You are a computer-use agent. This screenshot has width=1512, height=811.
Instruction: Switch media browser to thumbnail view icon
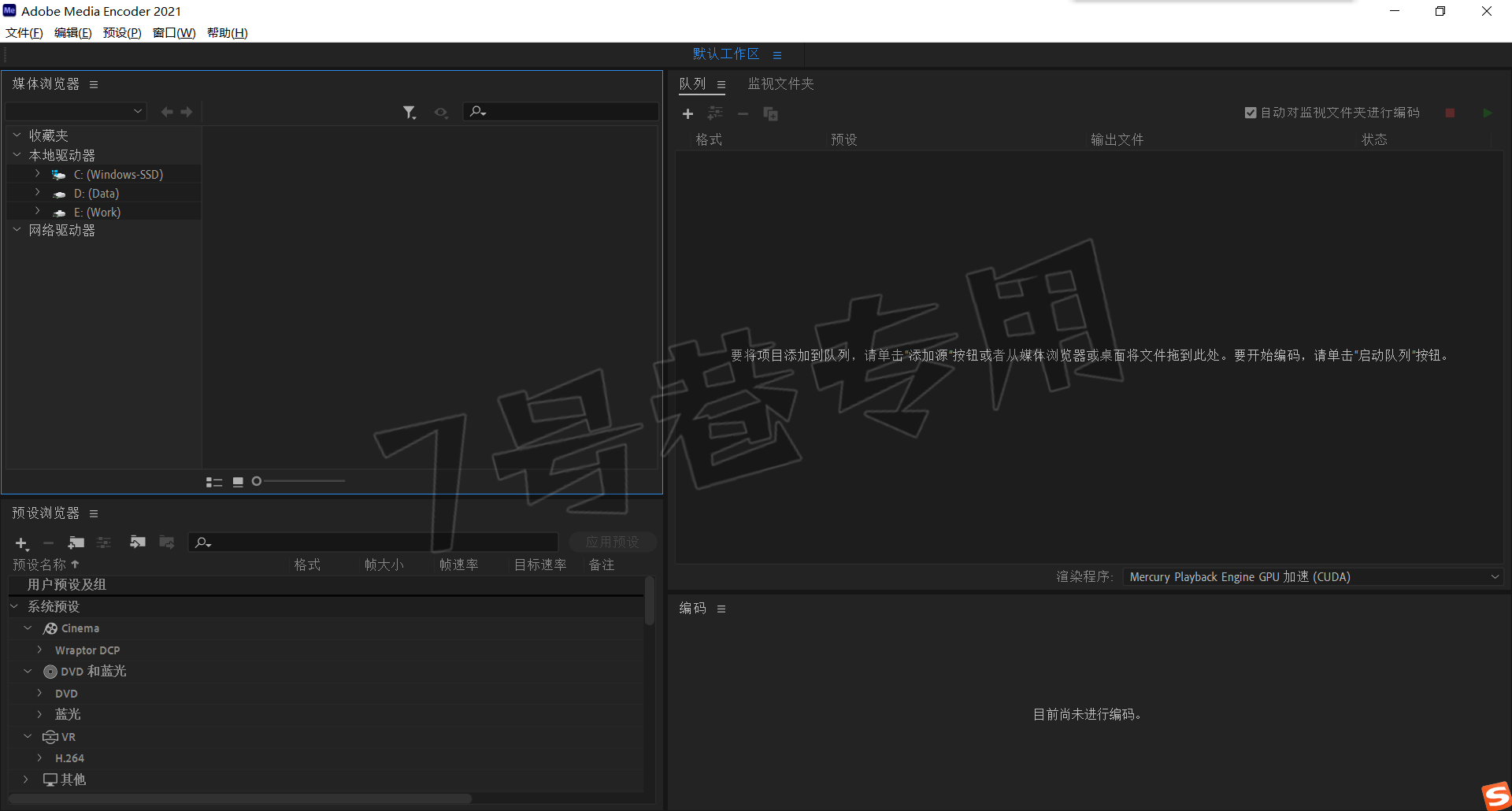[x=238, y=482]
